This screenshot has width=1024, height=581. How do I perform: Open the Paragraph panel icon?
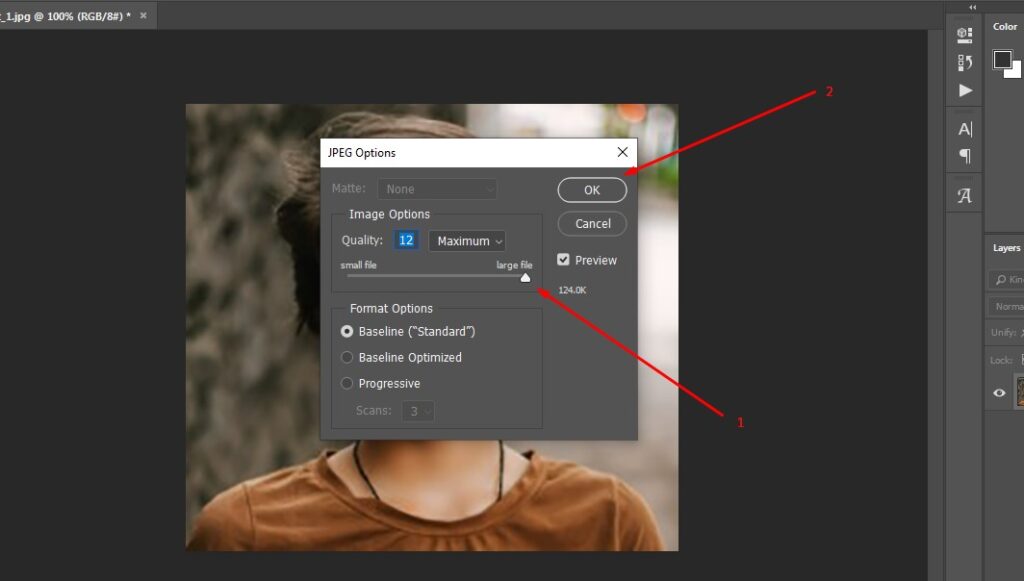(x=964, y=156)
